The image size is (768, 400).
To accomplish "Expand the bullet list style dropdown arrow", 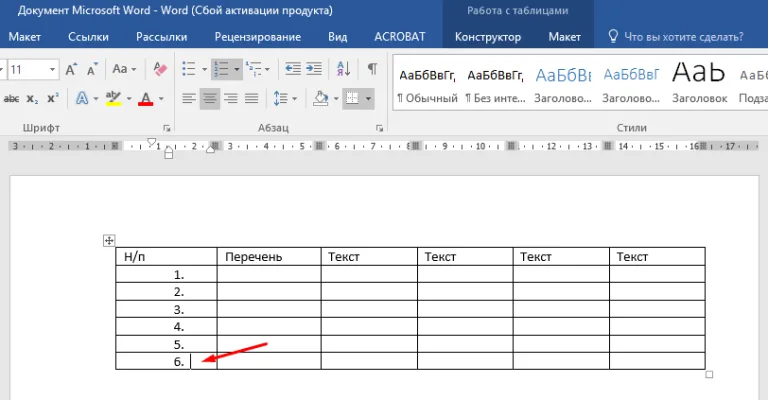I will (205, 70).
